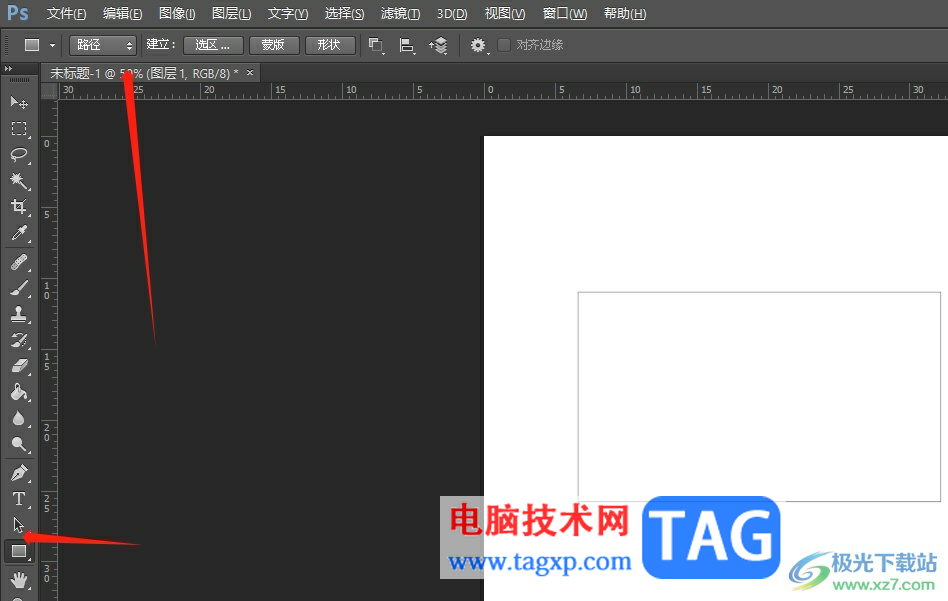Select the Dodge tool
Viewport: 948px width, 601px height.
(x=19, y=444)
